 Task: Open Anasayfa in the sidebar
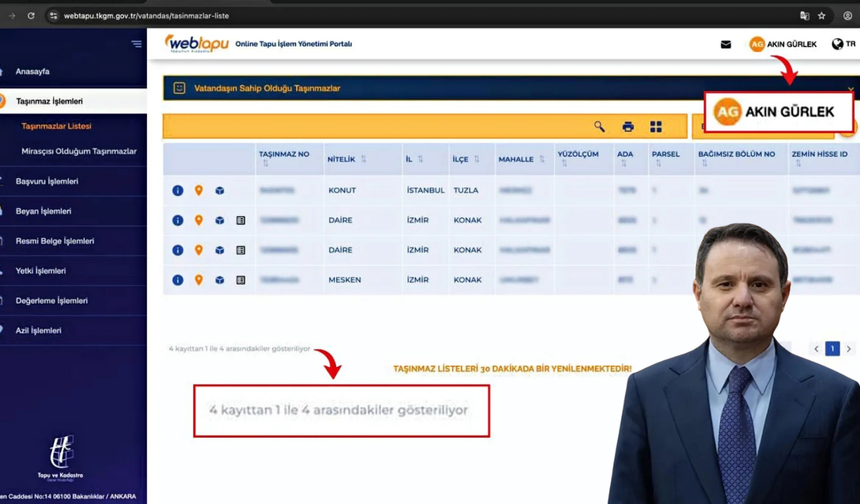[33, 72]
